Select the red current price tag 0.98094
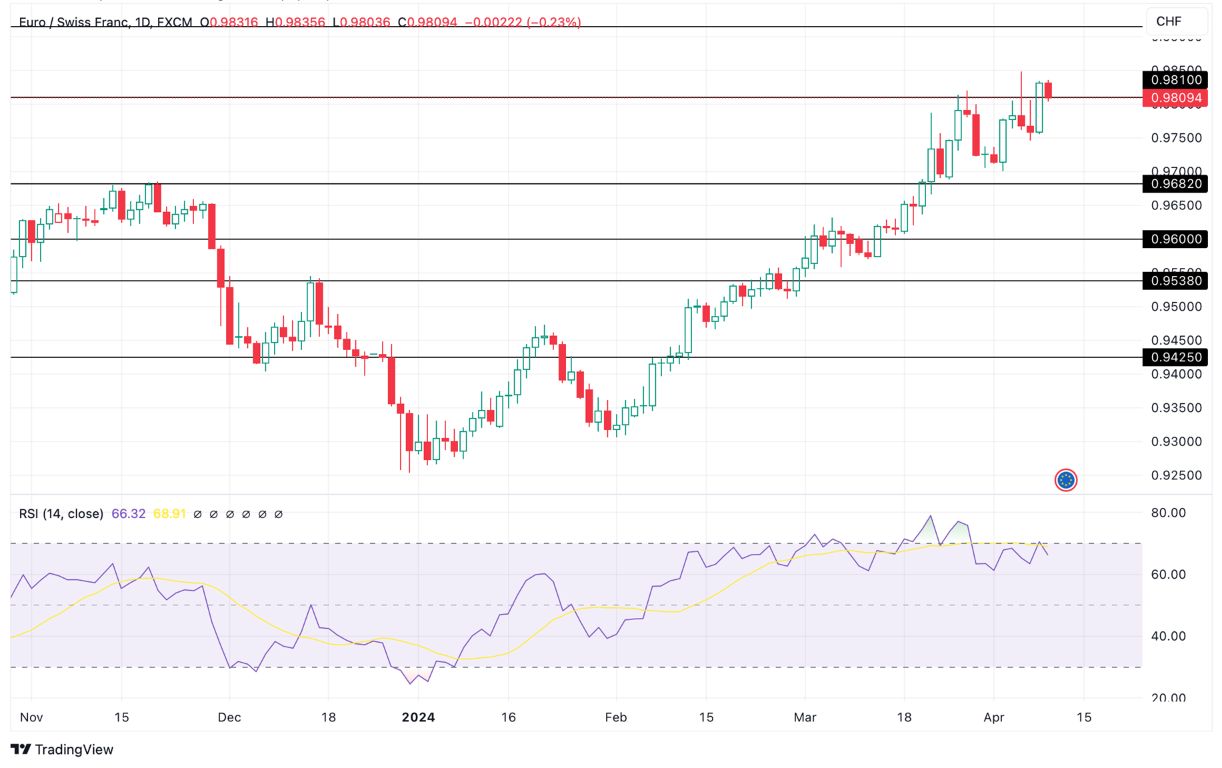The height and width of the screenshot is (768, 1222). point(1176,98)
